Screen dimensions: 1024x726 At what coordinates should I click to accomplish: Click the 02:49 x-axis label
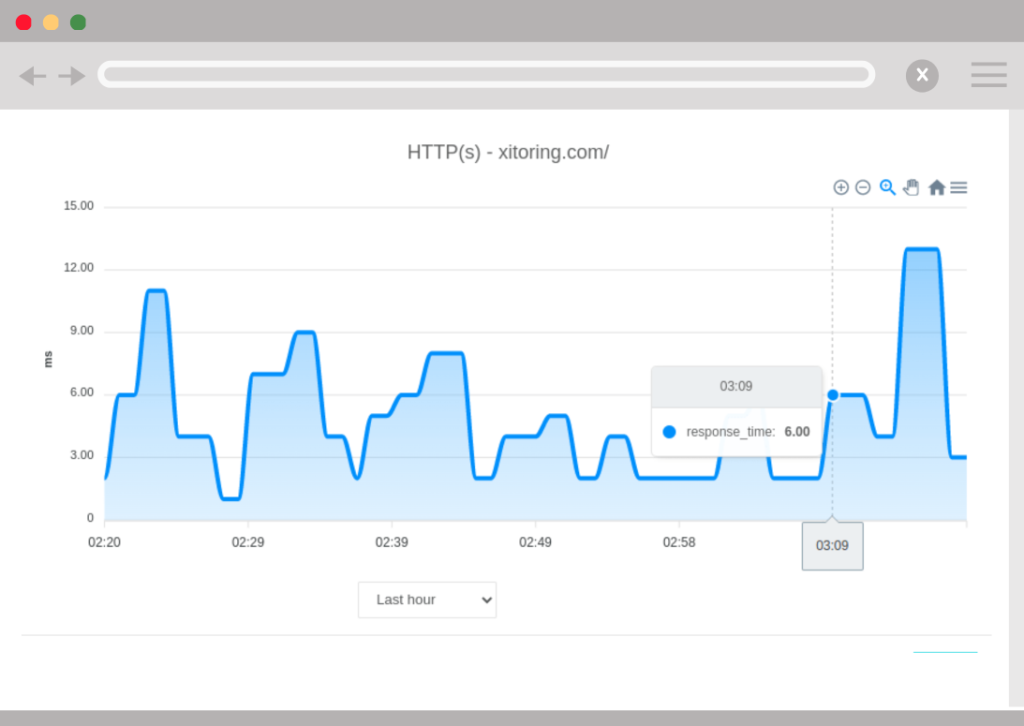coord(535,542)
